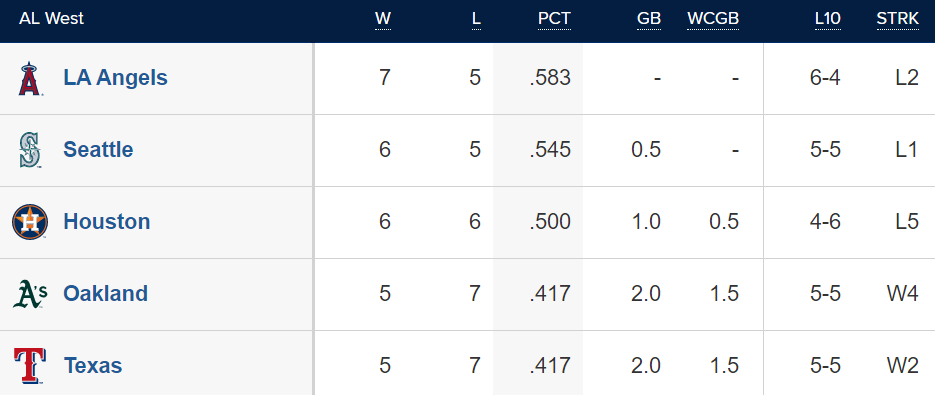Click LA Angels' .583 percentage cell
935x395 pixels.
click(550, 78)
